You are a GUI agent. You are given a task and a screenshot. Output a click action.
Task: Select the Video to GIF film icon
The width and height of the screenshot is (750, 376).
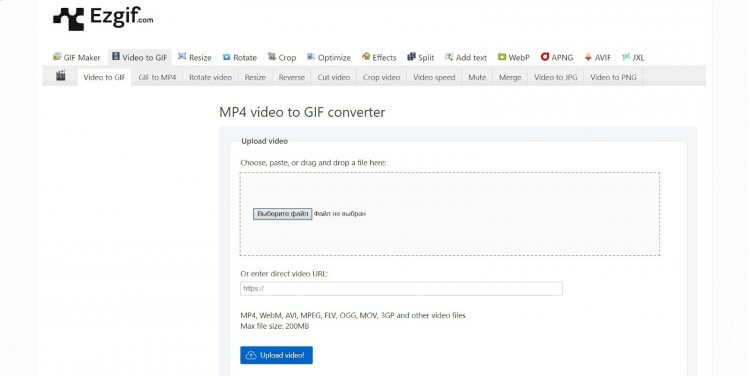click(116, 56)
